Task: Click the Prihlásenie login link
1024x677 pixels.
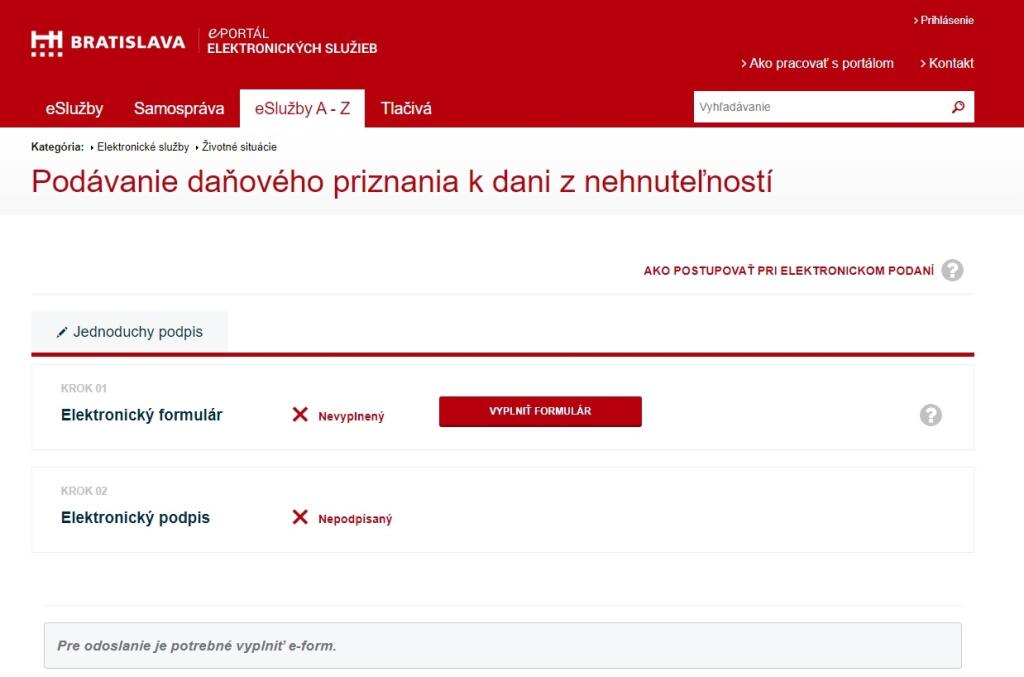Action: pos(944,20)
